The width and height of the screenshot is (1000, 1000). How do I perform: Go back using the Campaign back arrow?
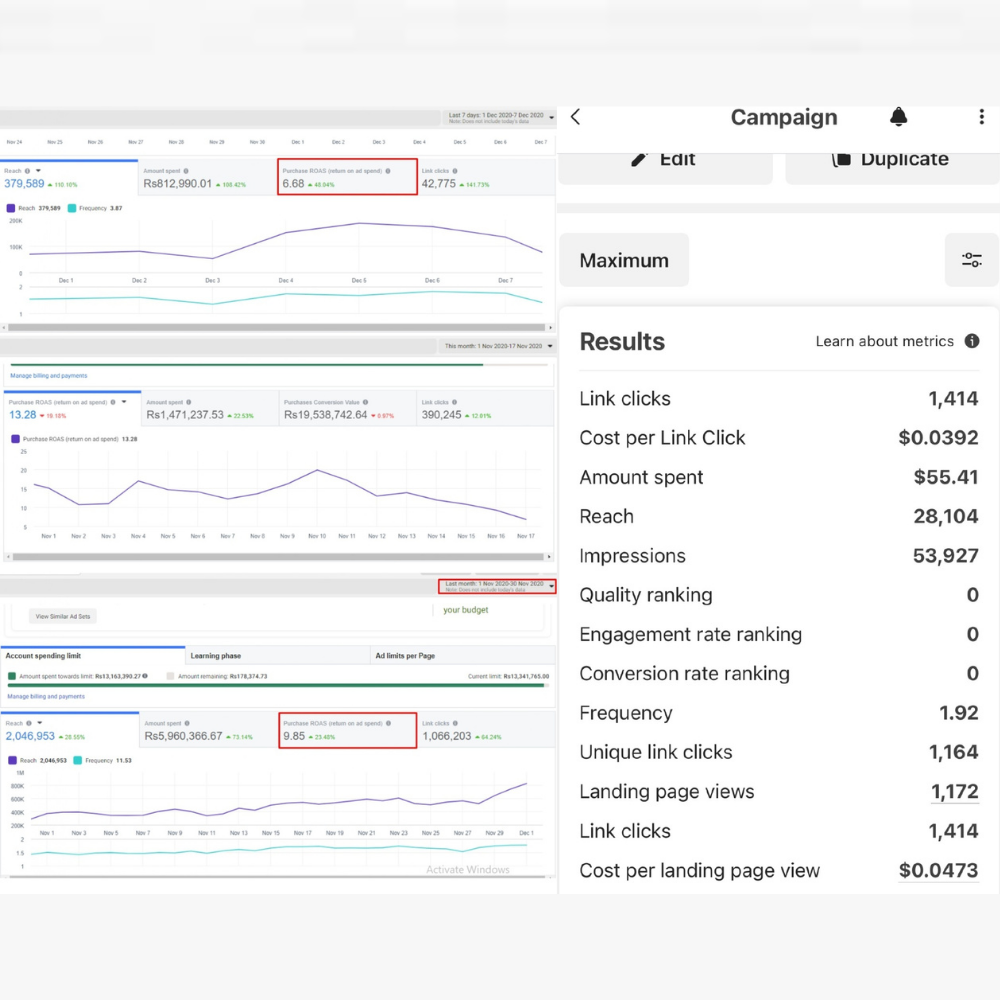click(x=575, y=117)
